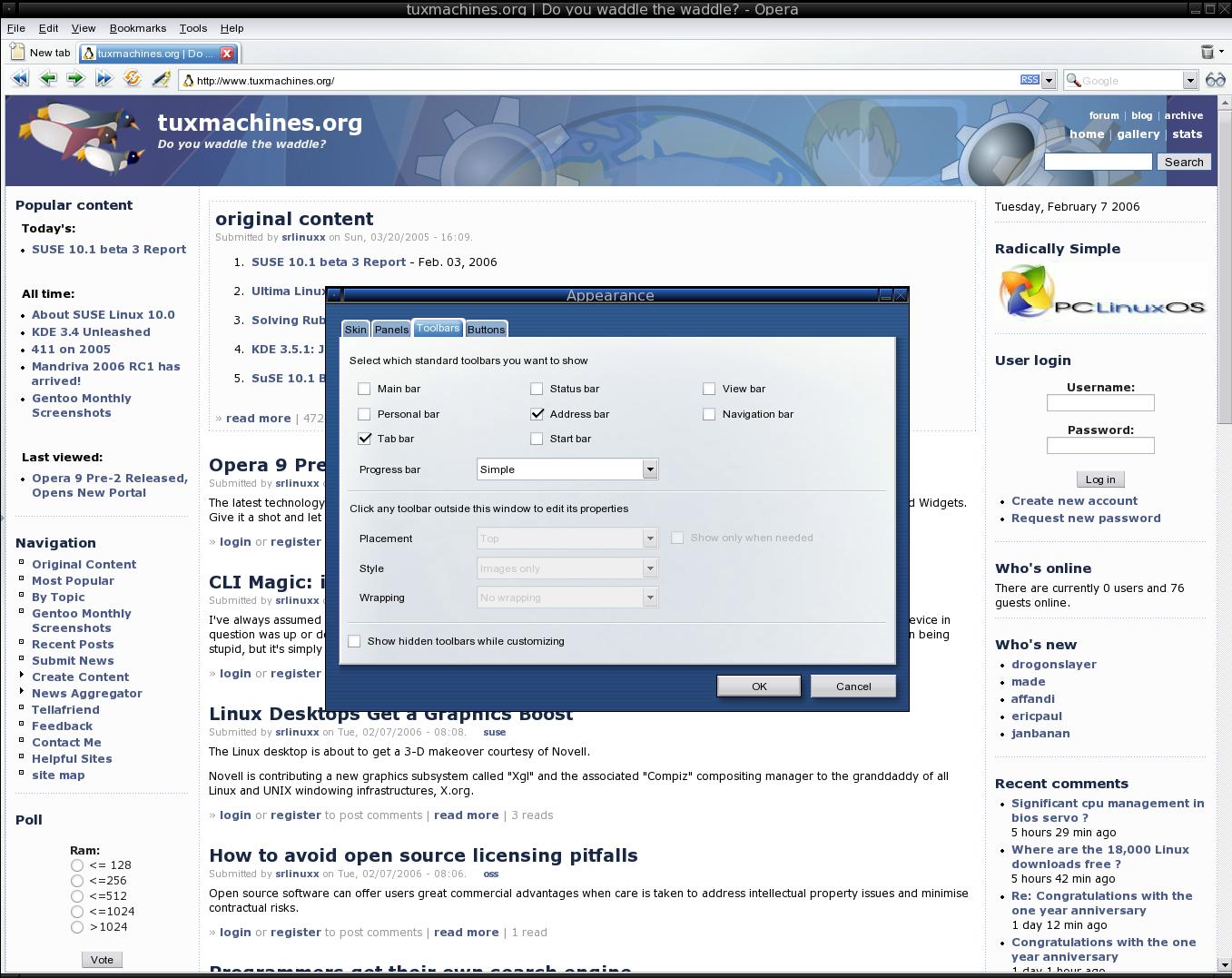The height and width of the screenshot is (978, 1232).
Task: Click the site Search button
Action: click(x=1184, y=162)
